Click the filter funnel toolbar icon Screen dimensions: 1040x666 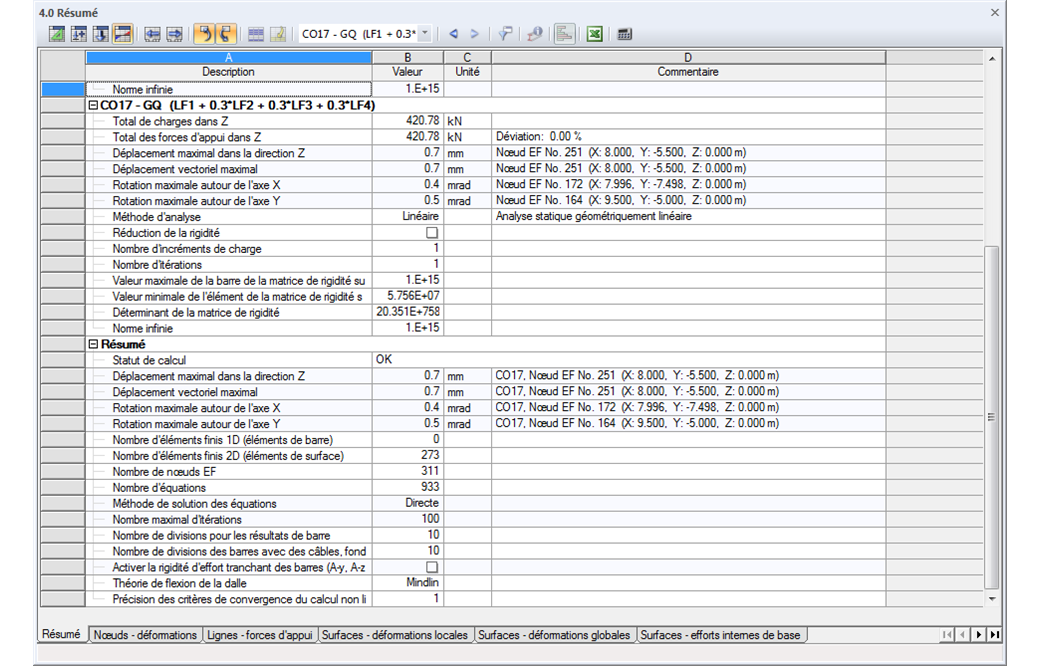[x=505, y=34]
